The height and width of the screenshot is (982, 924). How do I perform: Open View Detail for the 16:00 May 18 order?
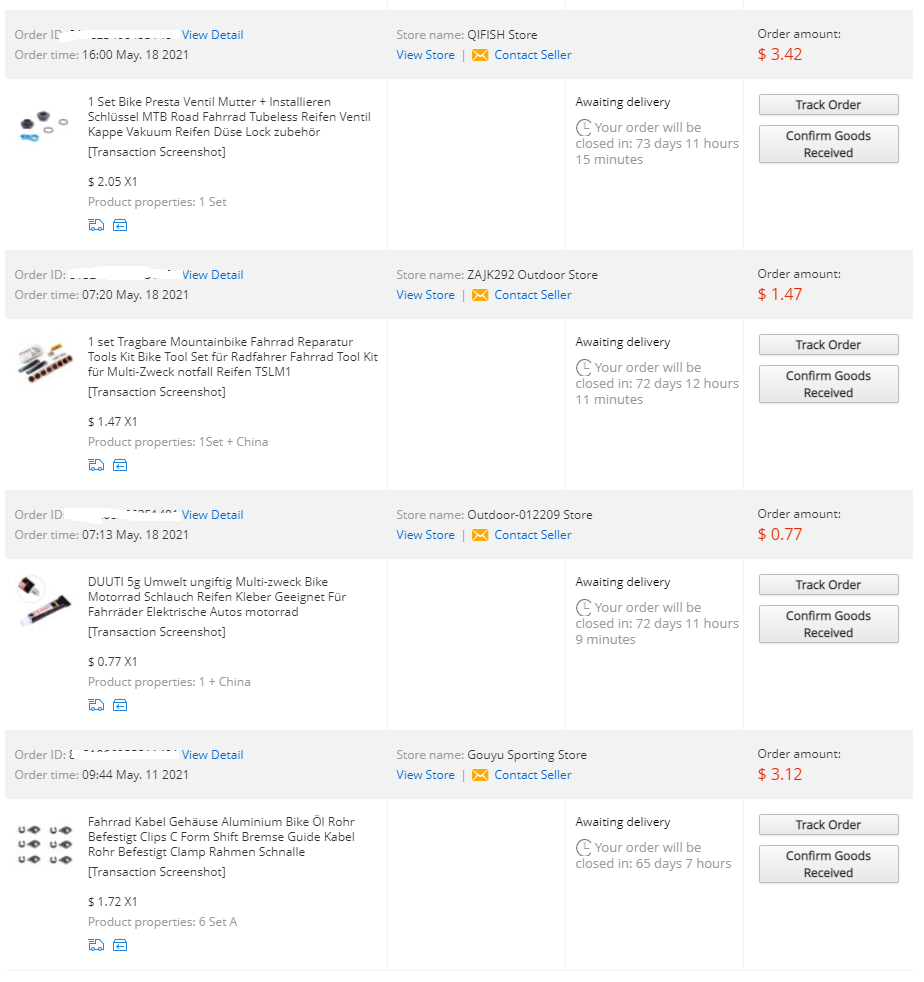point(212,35)
